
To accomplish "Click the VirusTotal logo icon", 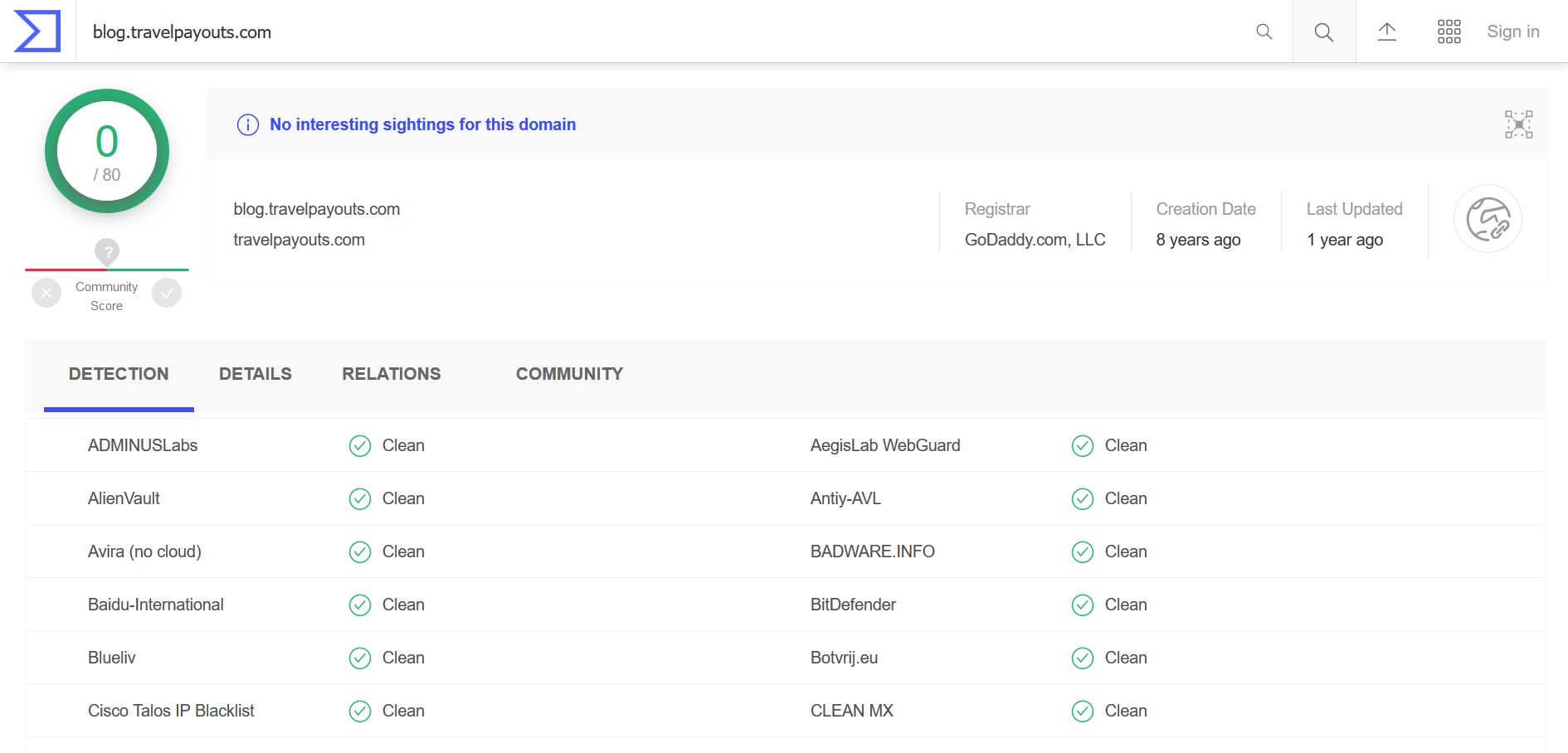I will tap(37, 32).
